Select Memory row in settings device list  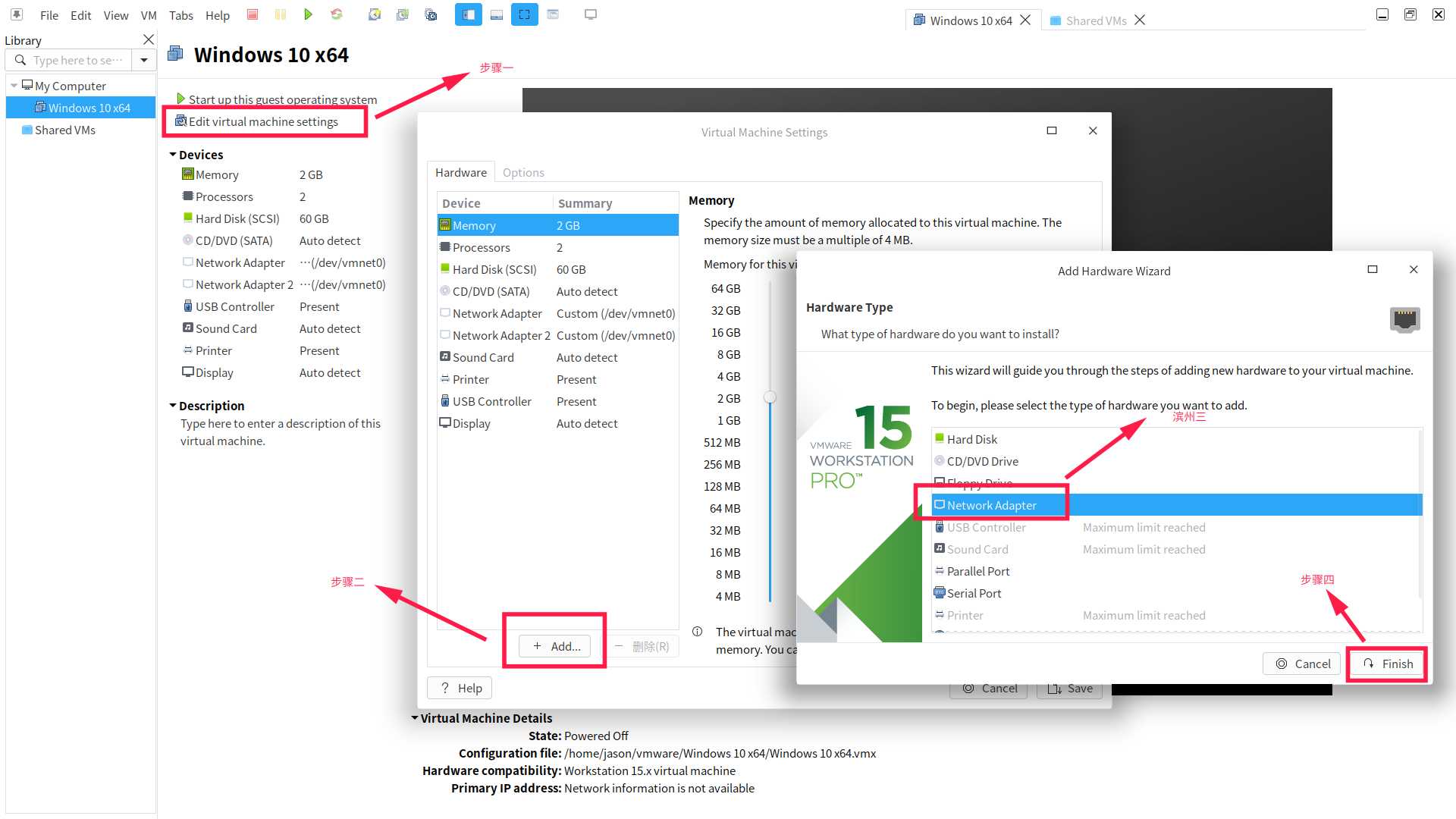pos(557,225)
